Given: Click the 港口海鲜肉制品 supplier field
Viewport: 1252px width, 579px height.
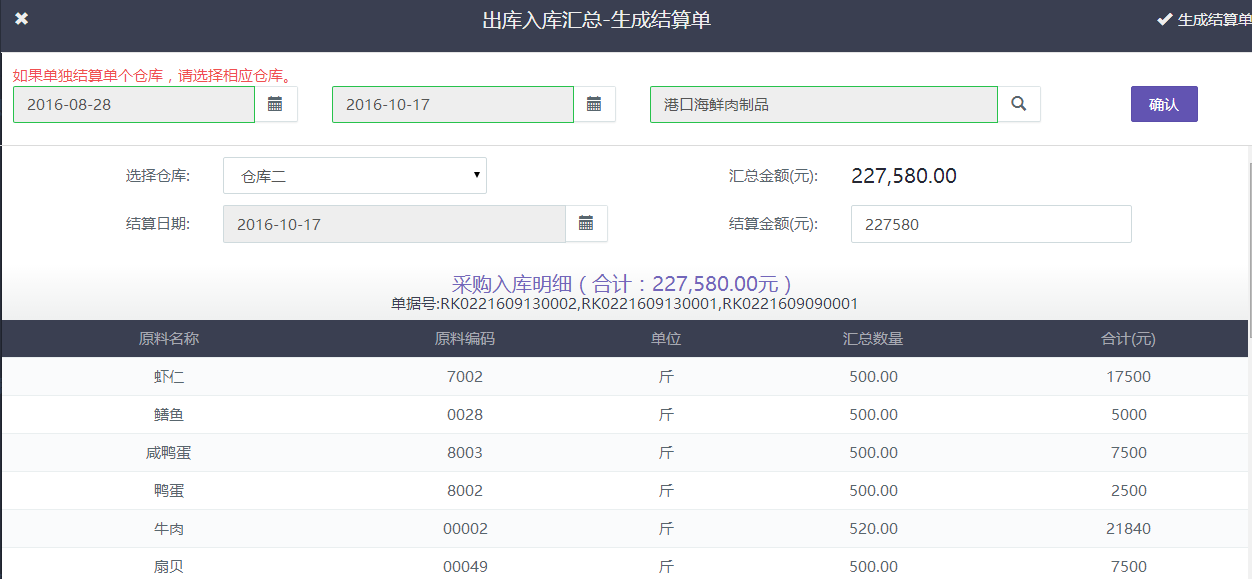Looking at the screenshot, I should click(x=823, y=104).
